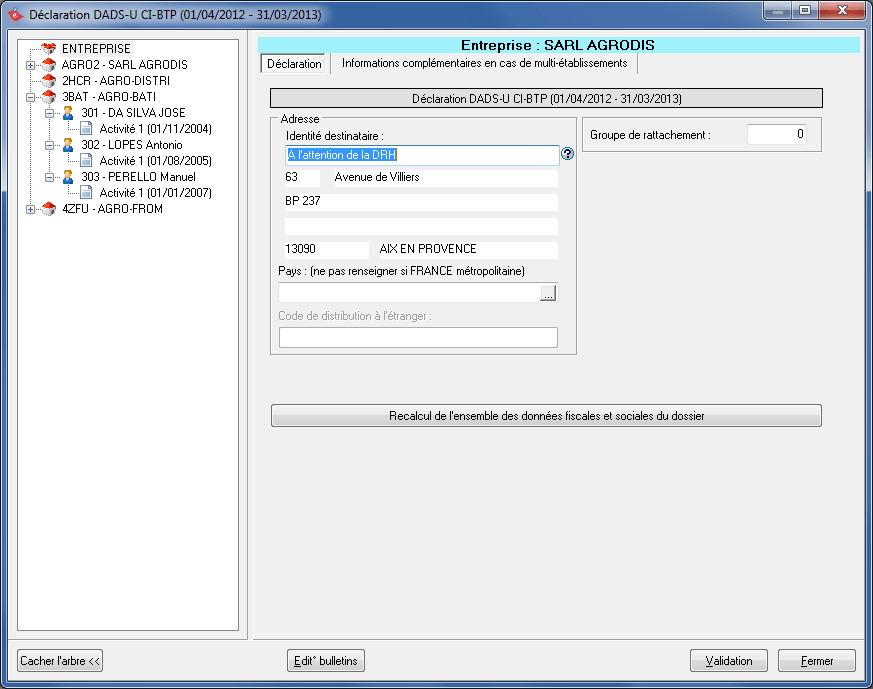Click the Validation button
This screenshot has height=689, width=873.
click(x=729, y=661)
